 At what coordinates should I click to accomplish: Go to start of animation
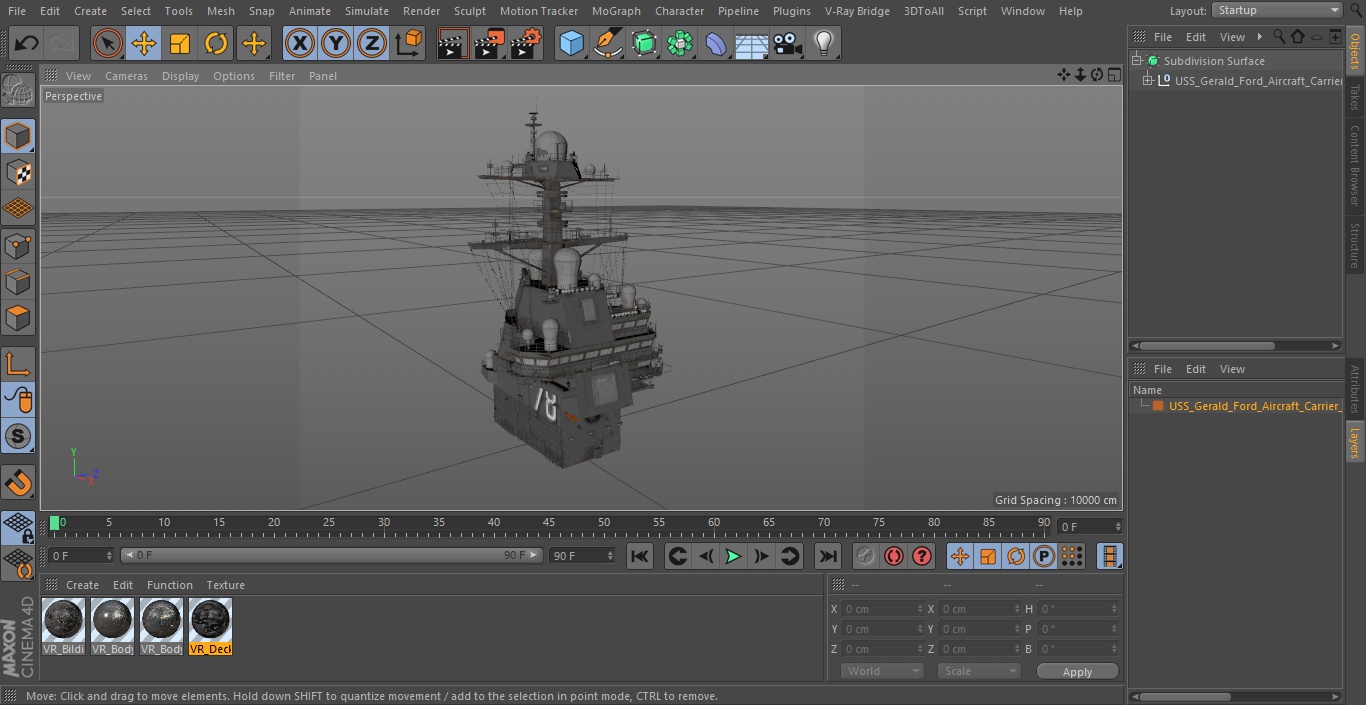(640, 556)
